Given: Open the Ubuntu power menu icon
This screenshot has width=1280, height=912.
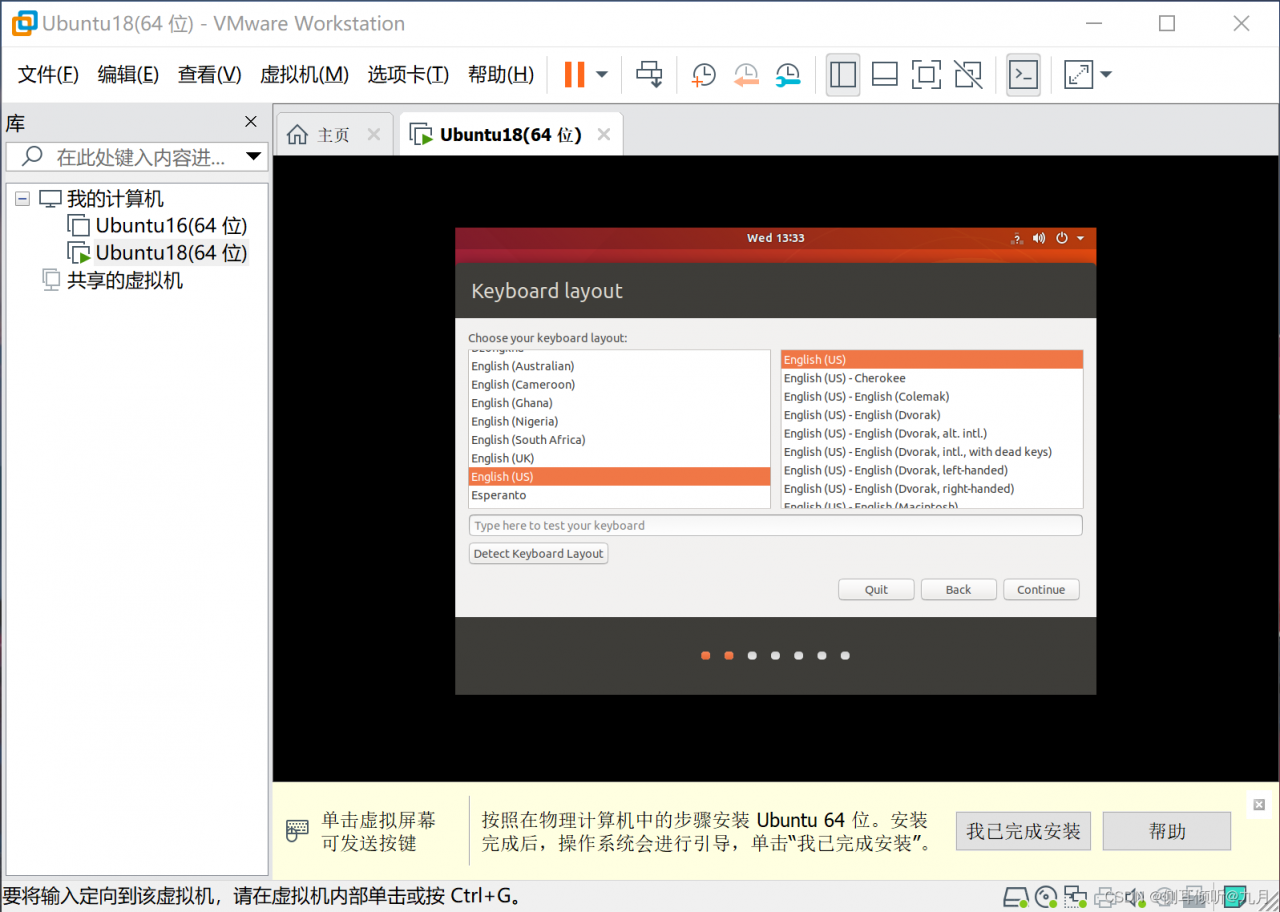Looking at the screenshot, I should (1062, 238).
